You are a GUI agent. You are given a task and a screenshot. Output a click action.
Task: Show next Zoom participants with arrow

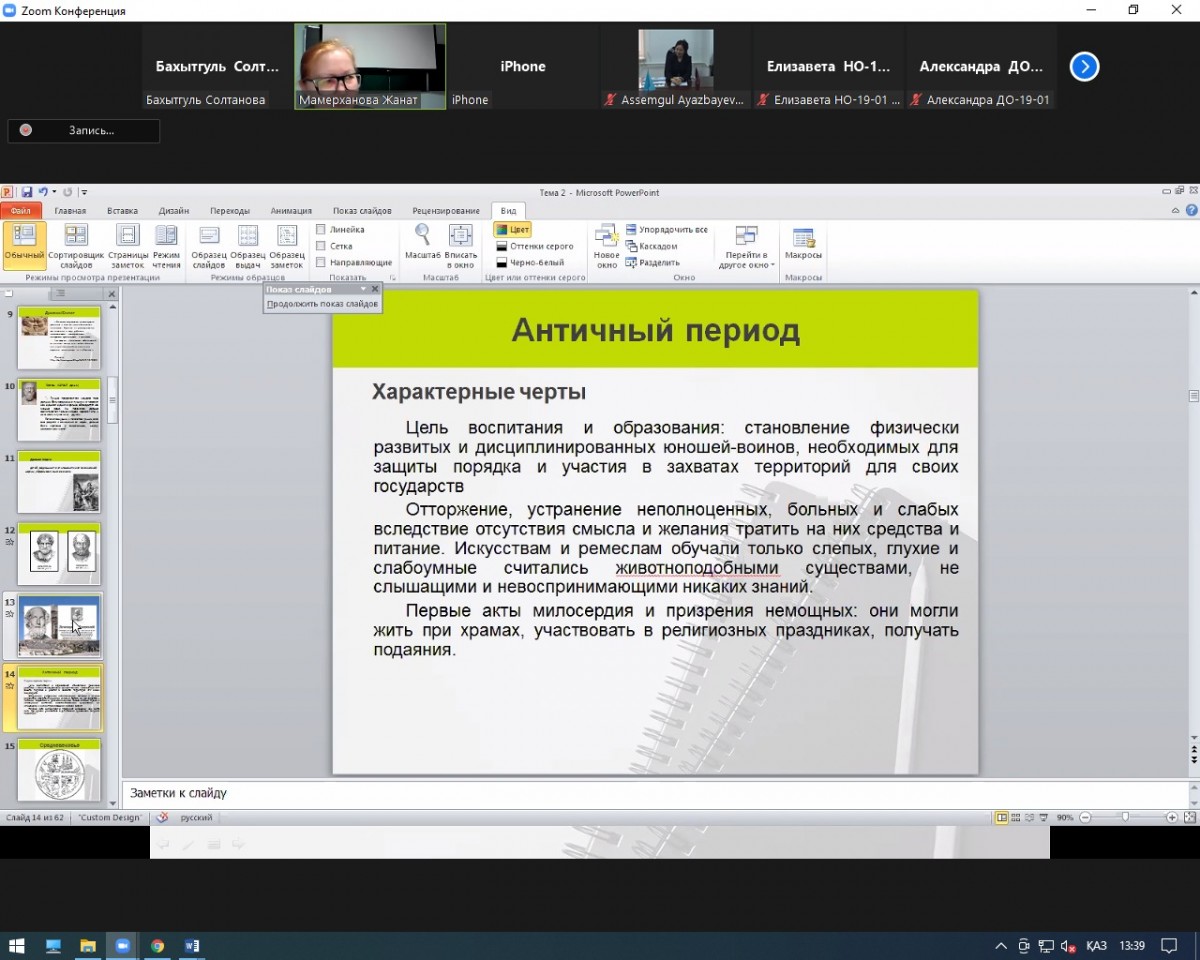1084,67
